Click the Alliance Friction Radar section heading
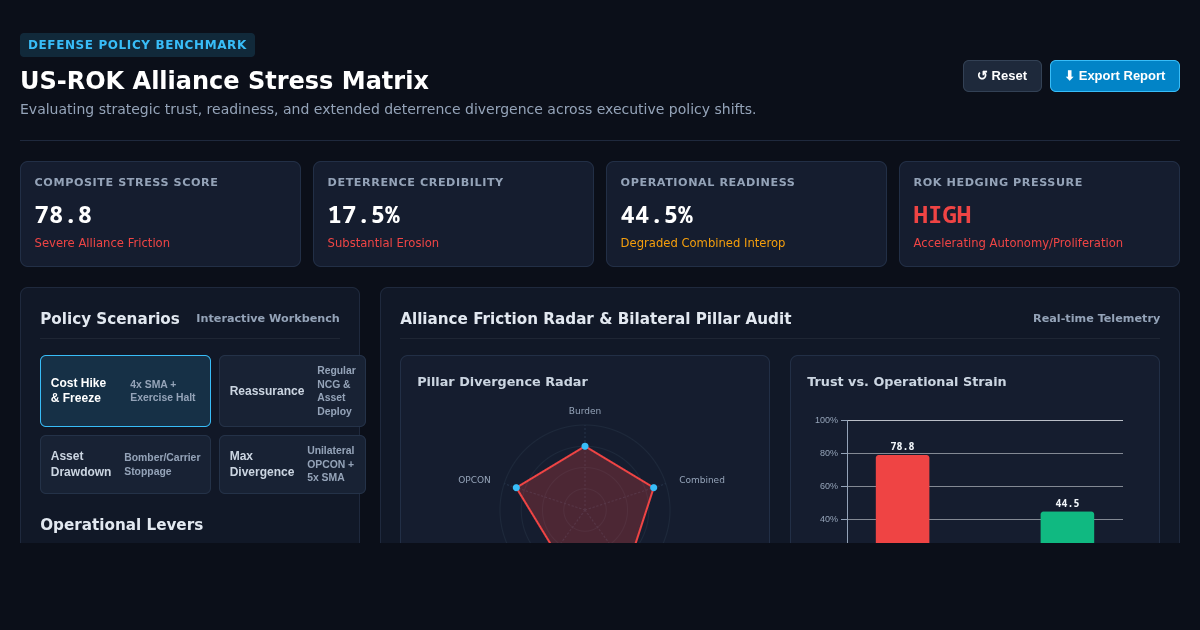Image resolution: width=1200 pixels, height=630 pixels. point(596,319)
